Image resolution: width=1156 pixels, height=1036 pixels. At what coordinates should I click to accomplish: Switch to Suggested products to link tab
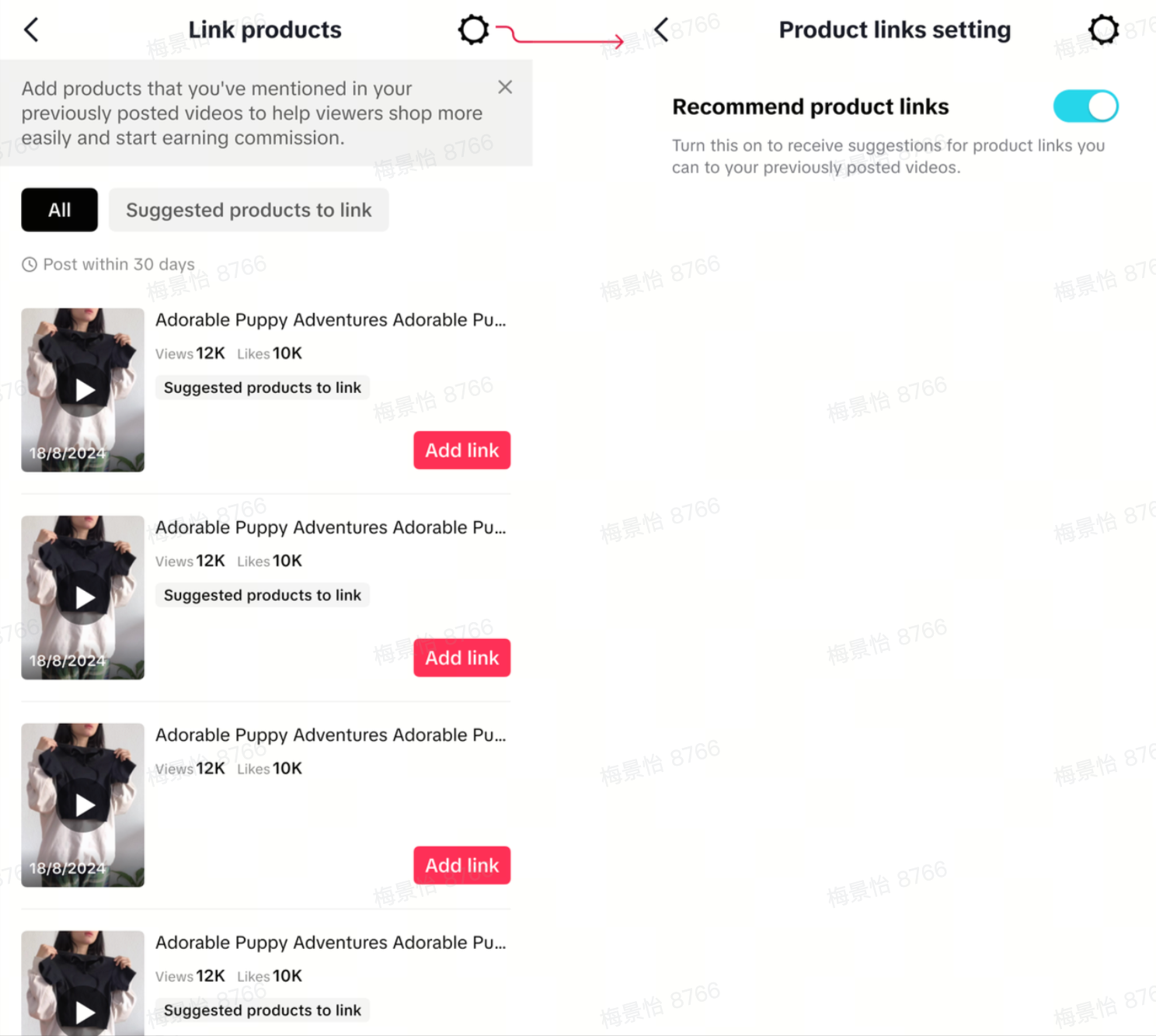pyautogui.click(x=249, y=210)
